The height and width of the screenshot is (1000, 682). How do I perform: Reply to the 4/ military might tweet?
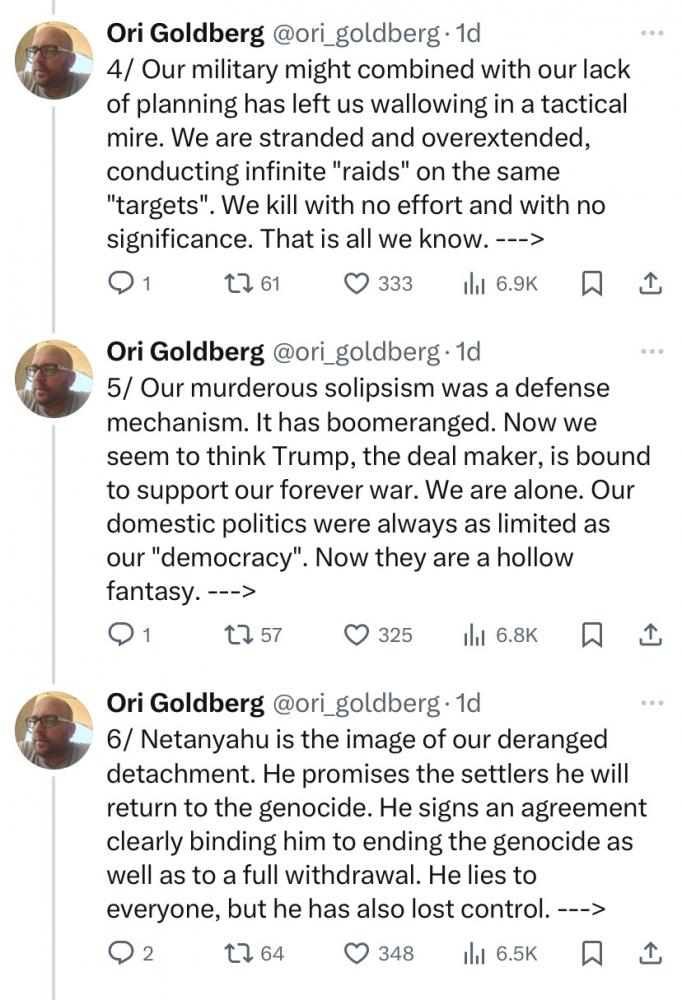coord(120,284)
